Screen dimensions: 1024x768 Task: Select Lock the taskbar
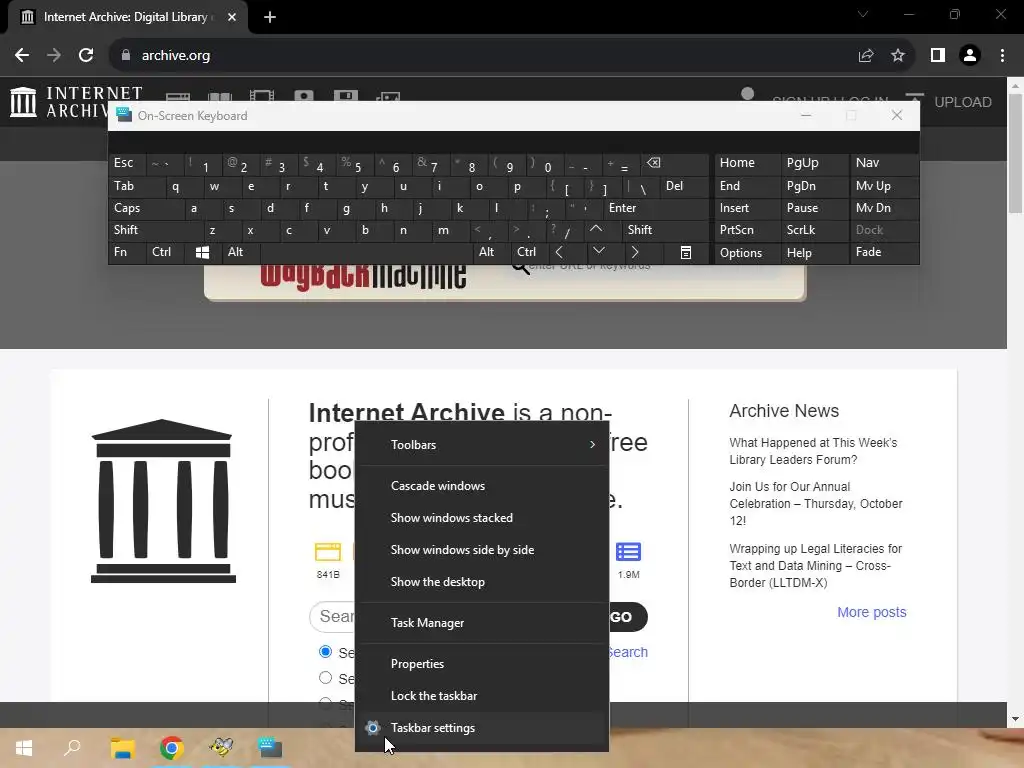pos(482,696)
